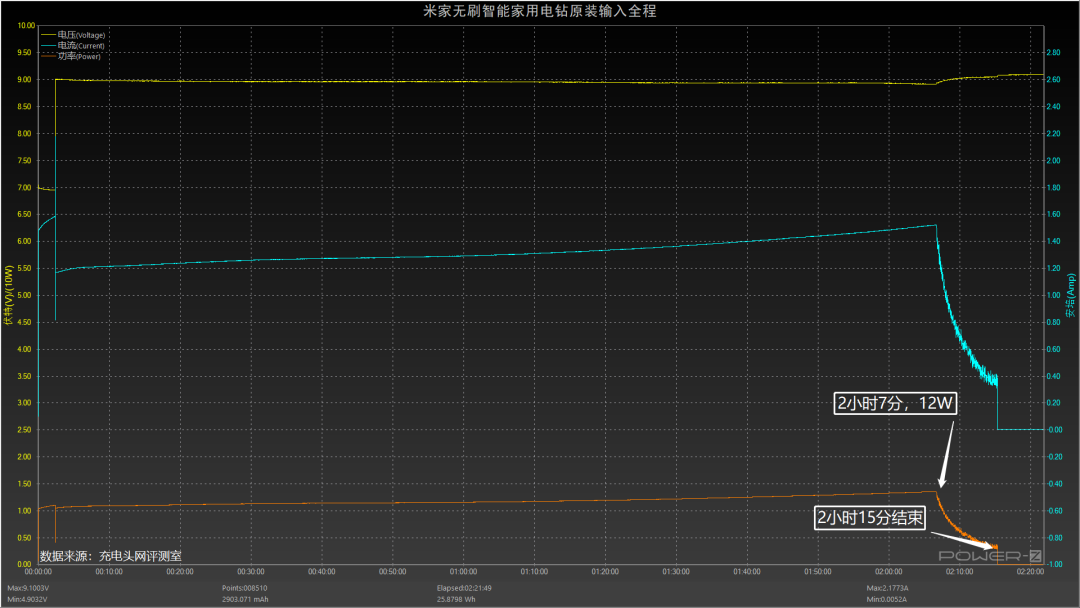
Task: Click the 01:00:00 time axis label
Action: pos(464,572)
